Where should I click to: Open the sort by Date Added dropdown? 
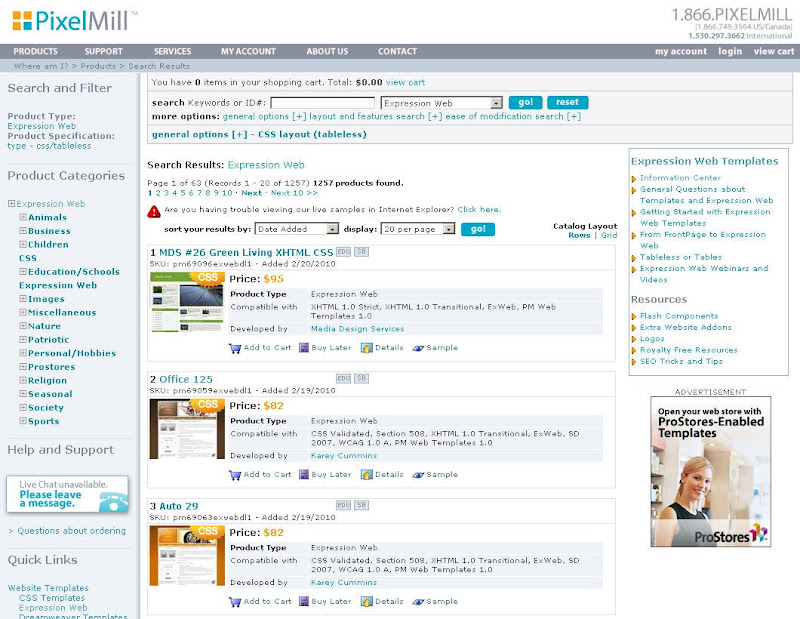[296, 229]
